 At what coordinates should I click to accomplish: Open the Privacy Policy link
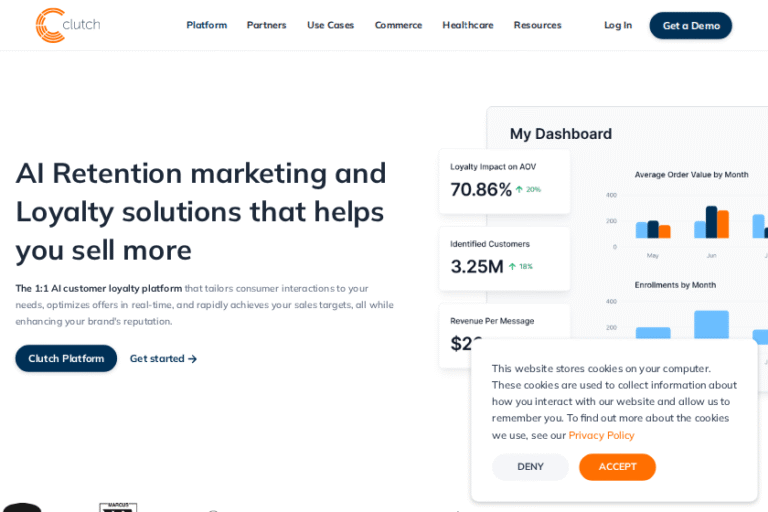(x=601, y=435)
